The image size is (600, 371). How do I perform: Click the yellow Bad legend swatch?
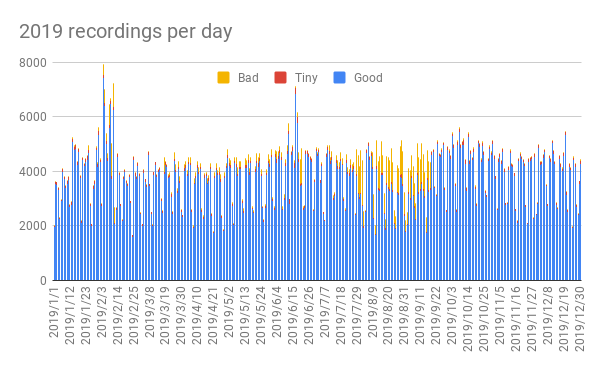click(x=223, y=78)
